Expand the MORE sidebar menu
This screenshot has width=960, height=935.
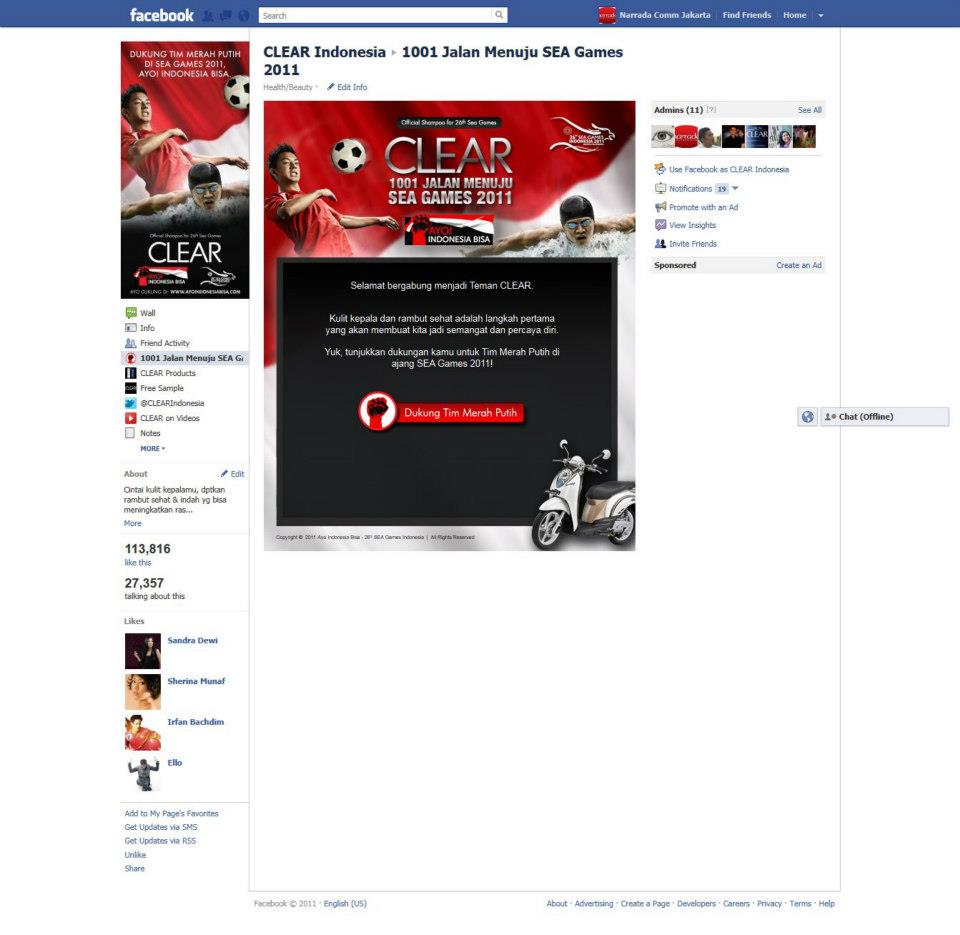(152, 449)
